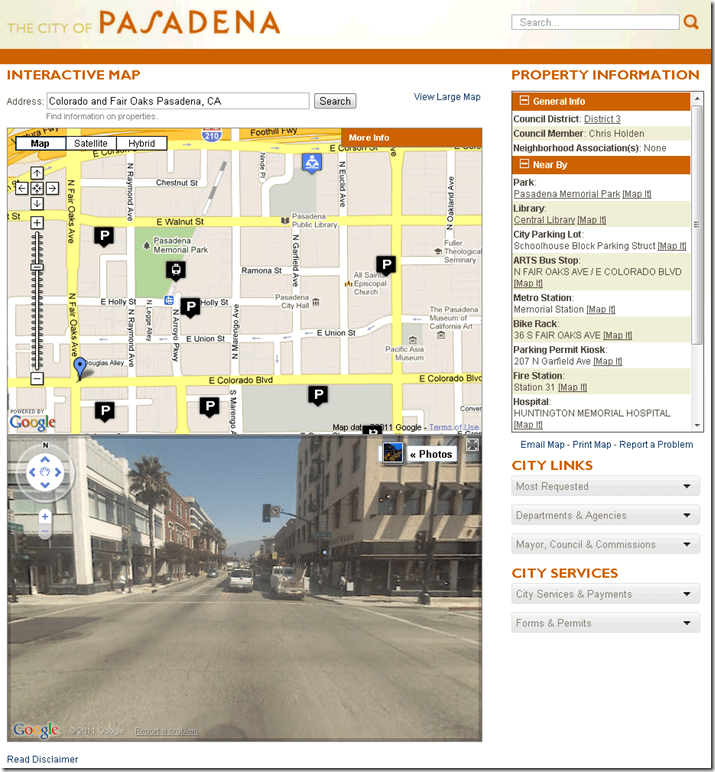The height and width of the screenshot is (772, 715).
Task: Switch to Satellite view tab
Action: [x=91, y=143]
